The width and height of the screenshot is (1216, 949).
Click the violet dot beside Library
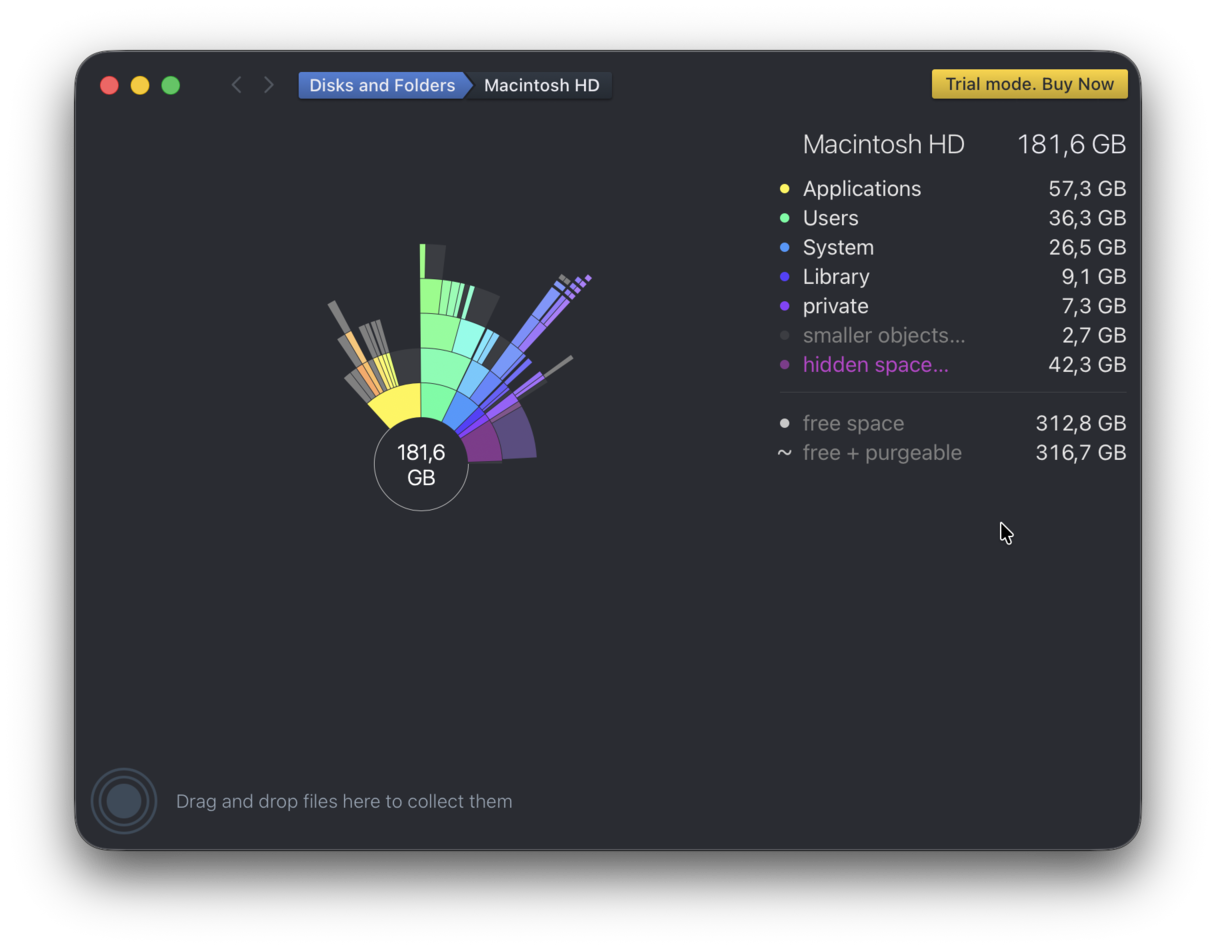(x=784, y=276)
